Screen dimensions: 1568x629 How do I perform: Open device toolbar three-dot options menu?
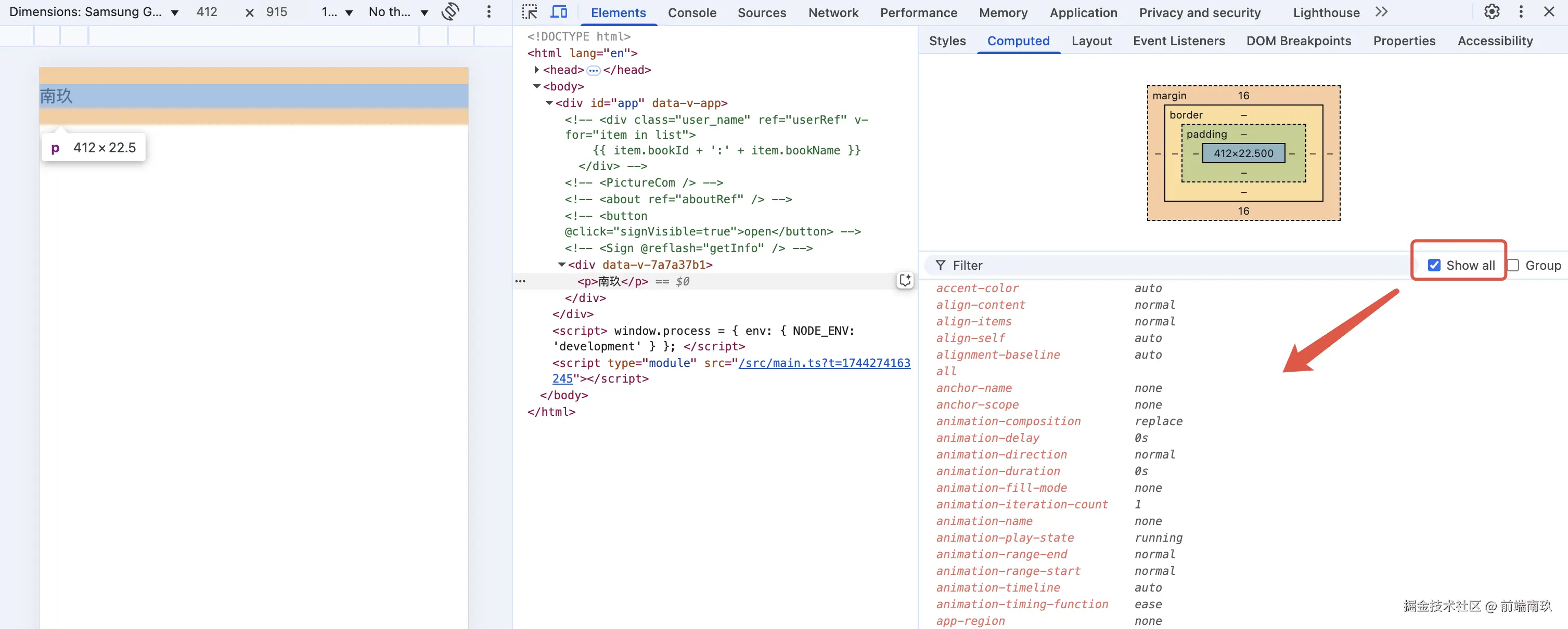click(488, 11)
